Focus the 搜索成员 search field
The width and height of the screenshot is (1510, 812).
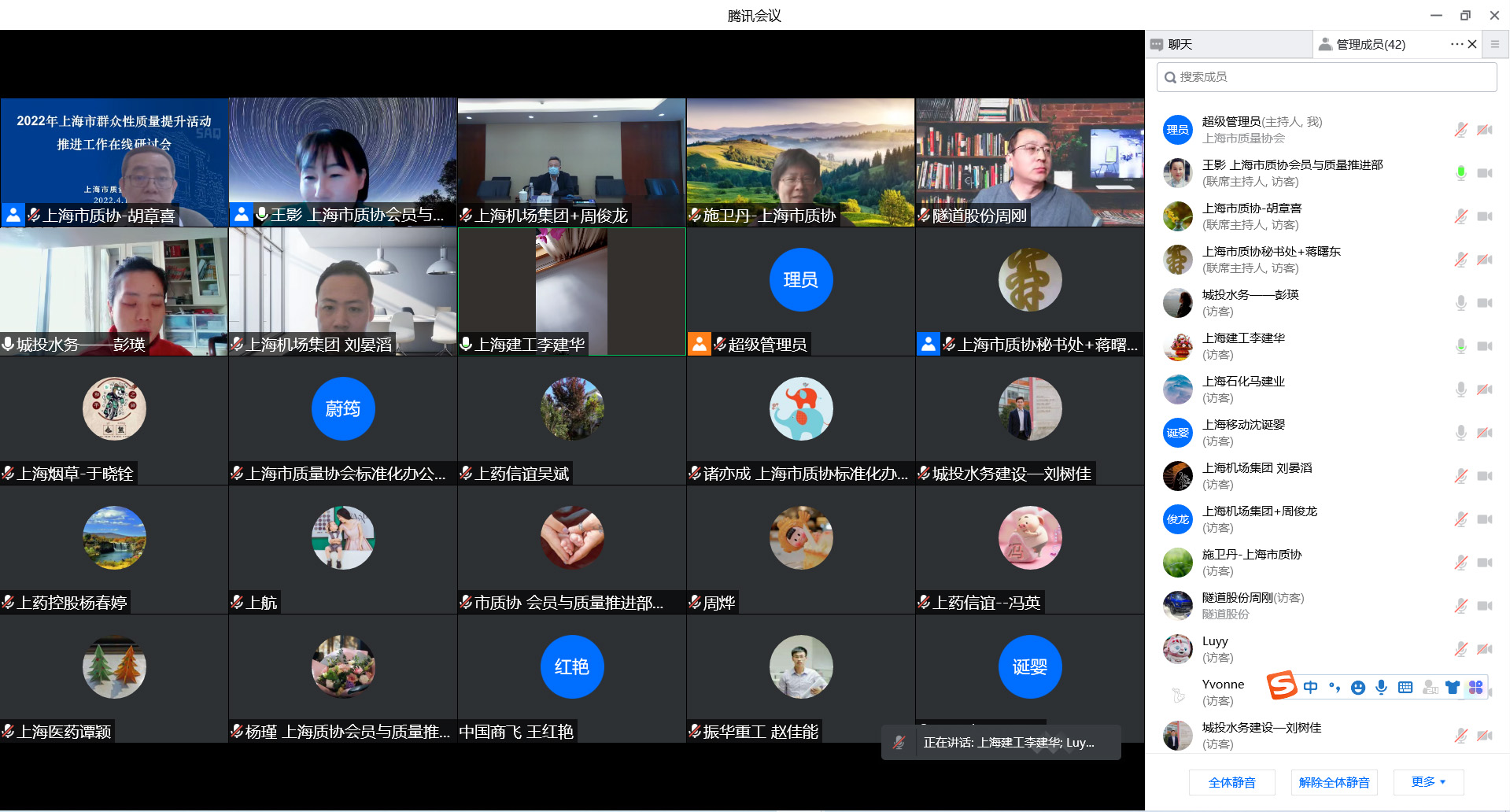coord(1327,77)
